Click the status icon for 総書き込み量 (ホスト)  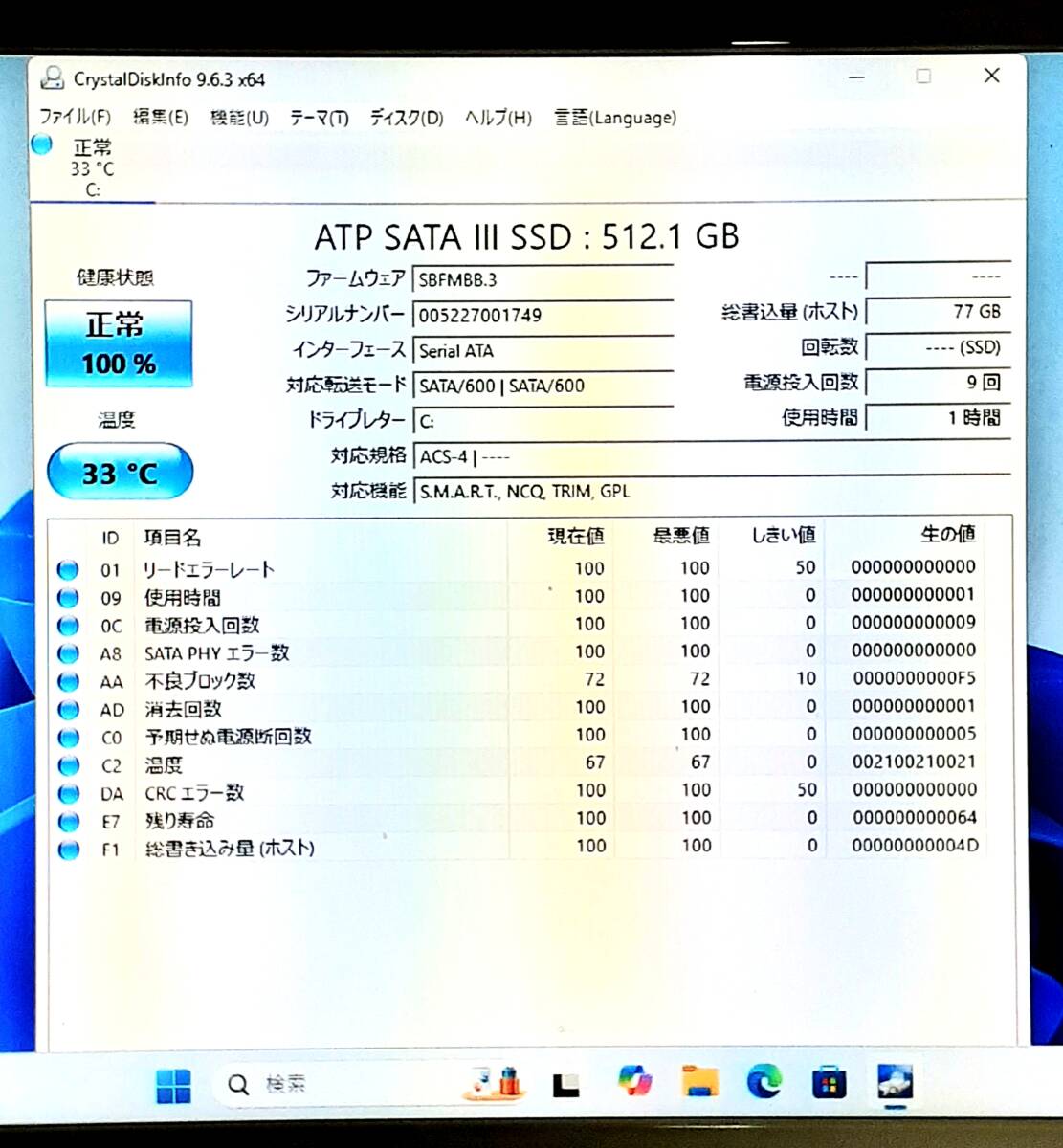(68, 849)
